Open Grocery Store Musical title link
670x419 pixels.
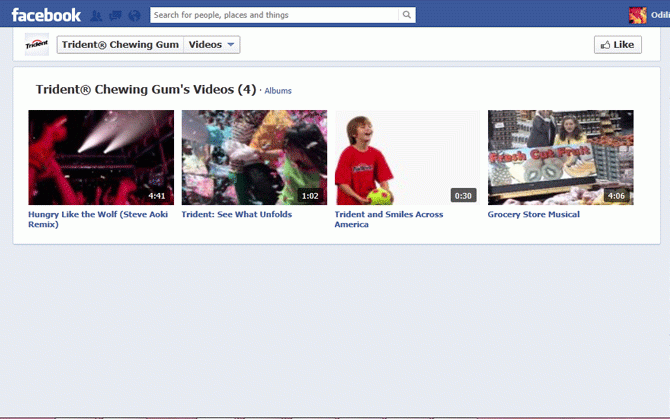tap(534, 214)
